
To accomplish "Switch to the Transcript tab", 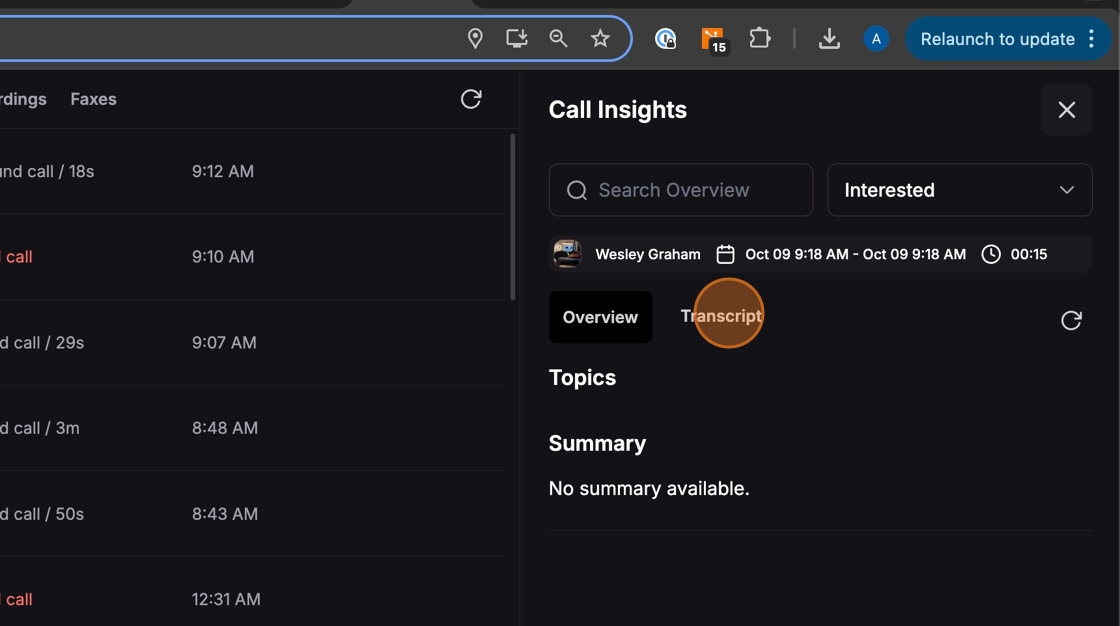I will pyautogui.click(x=721, y=316).
